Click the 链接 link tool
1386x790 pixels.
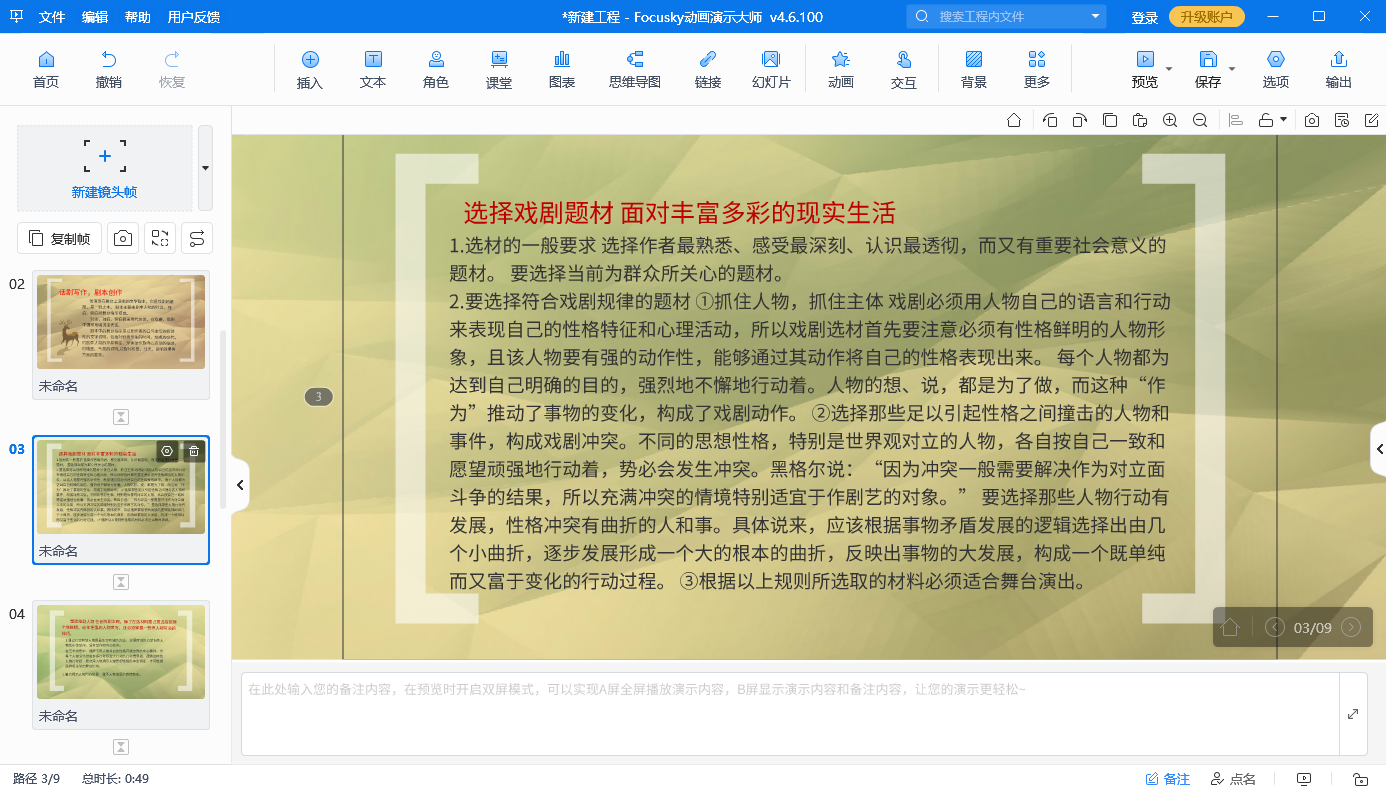[x=708, y=69]
